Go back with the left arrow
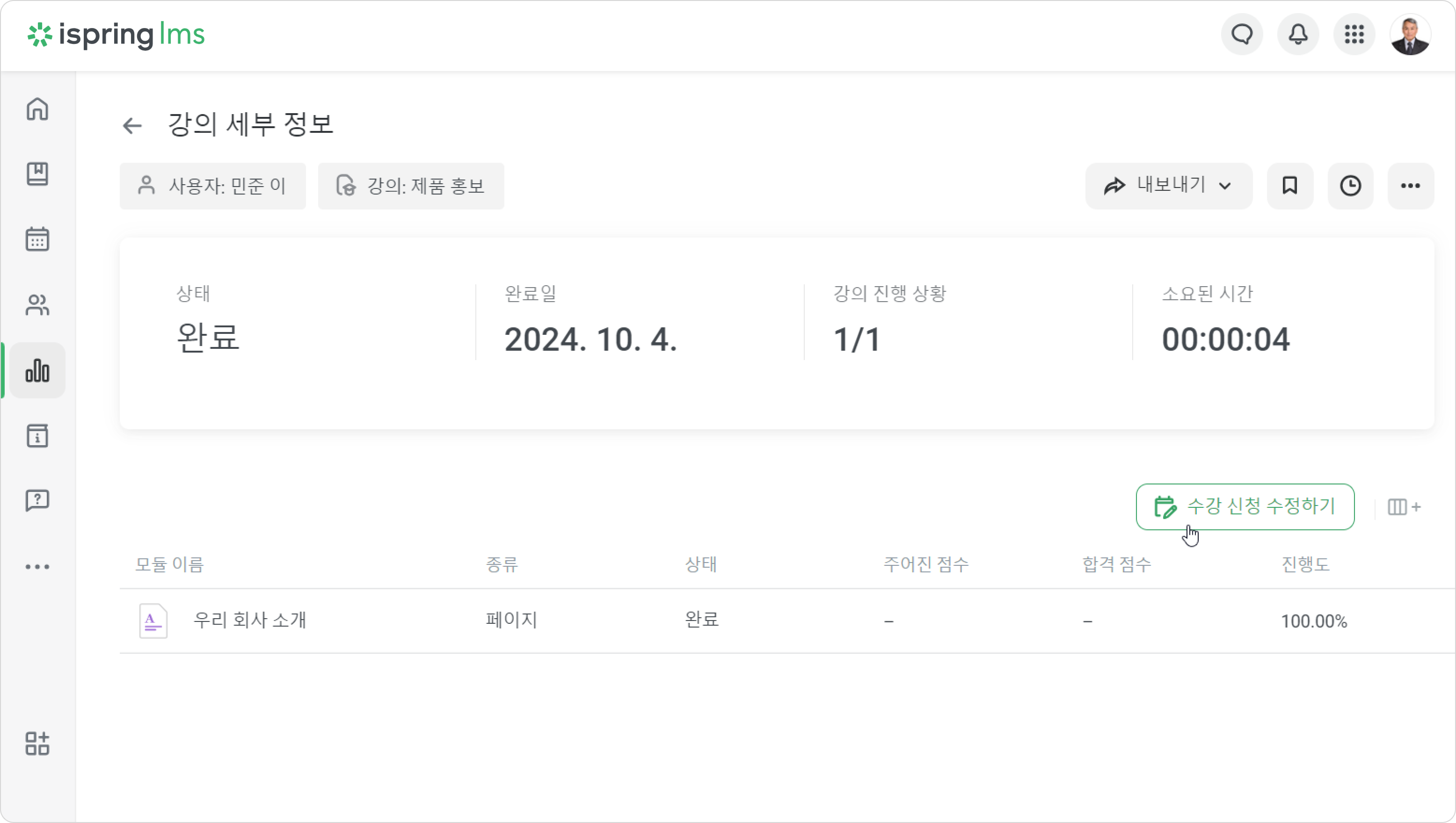 (132, 126)
